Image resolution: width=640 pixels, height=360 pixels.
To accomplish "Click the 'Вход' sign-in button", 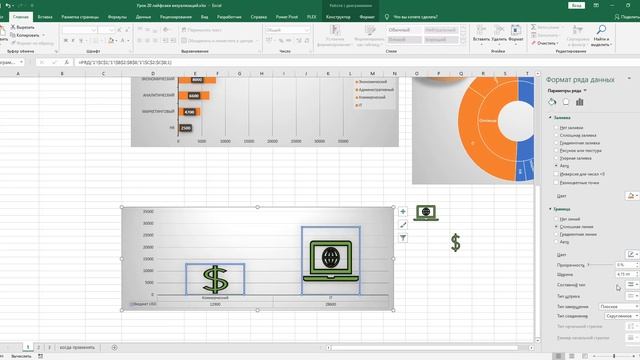I will pyautogui.click(x=576, y=6).
